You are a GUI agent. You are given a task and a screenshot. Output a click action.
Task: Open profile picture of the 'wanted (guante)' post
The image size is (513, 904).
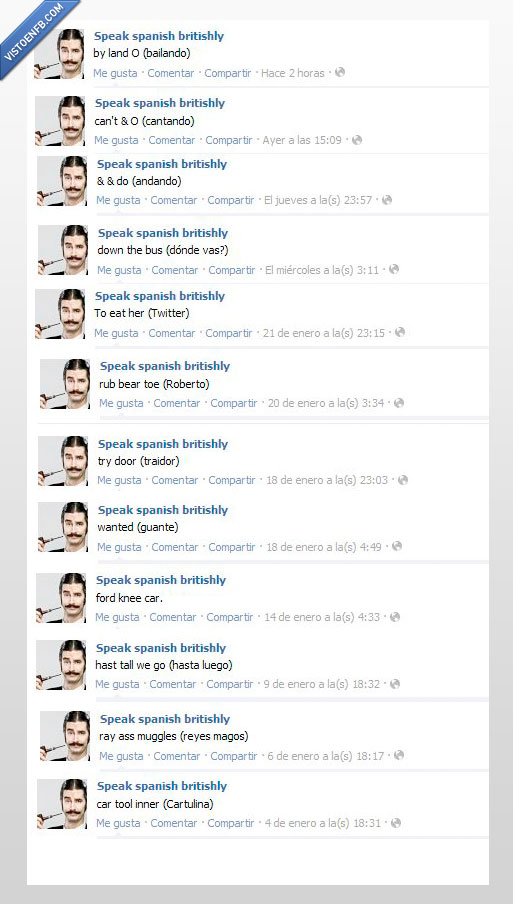coord(63,527)
